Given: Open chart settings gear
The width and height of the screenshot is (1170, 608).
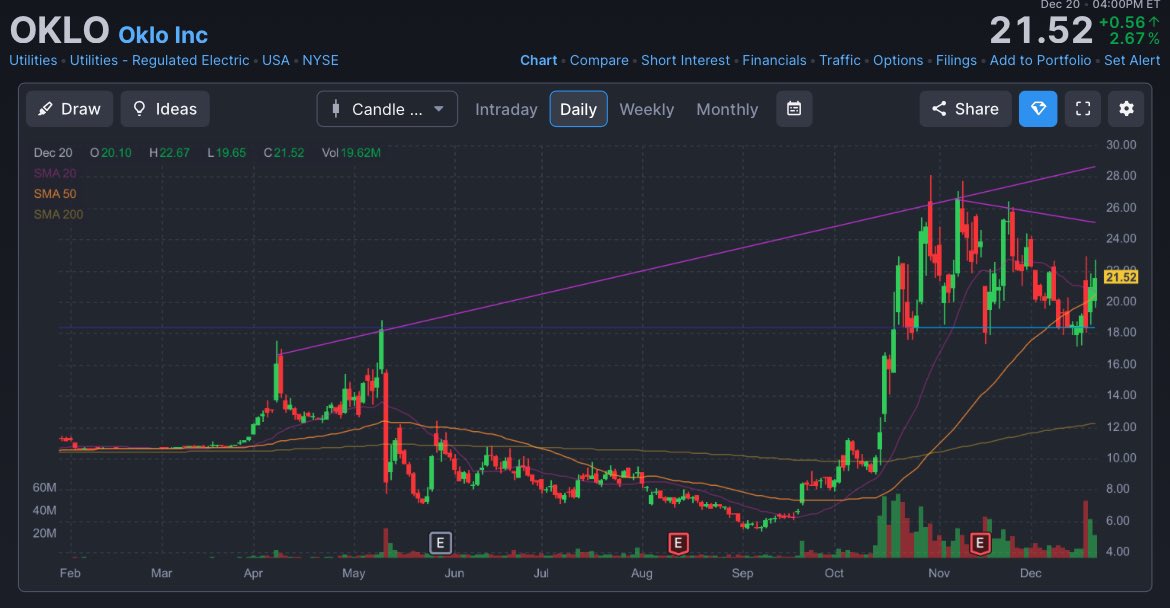Looking at the screenshot, I should pos(1126,109).
